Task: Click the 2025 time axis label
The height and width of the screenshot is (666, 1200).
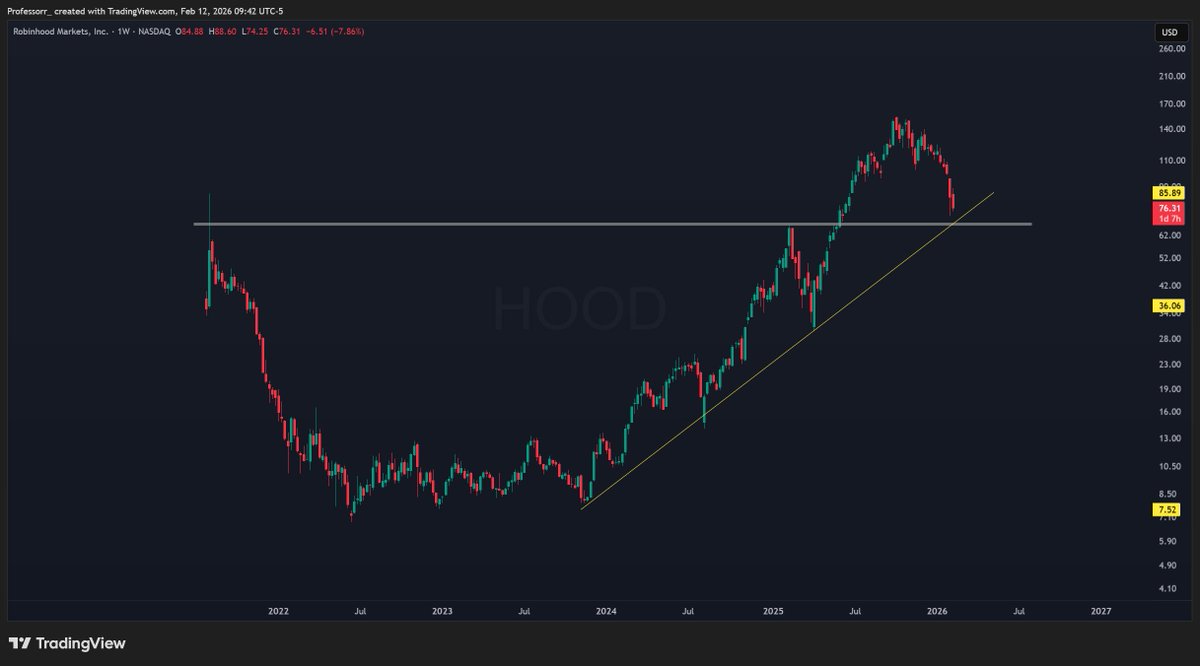Action: 772,610
